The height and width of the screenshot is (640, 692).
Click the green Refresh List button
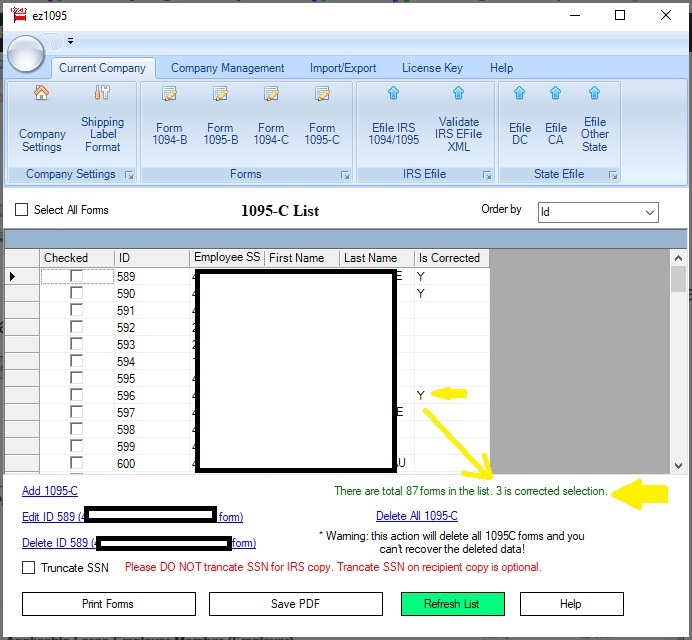[452, 604]
